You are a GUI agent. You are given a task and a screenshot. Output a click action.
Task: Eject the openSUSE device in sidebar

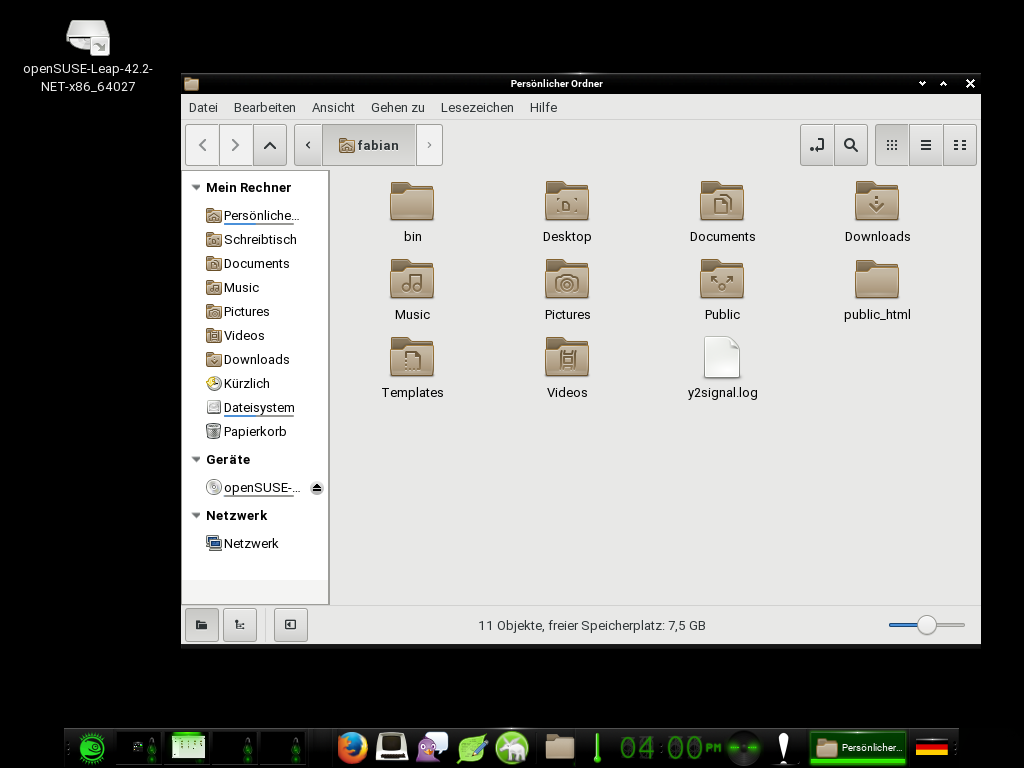317,488
